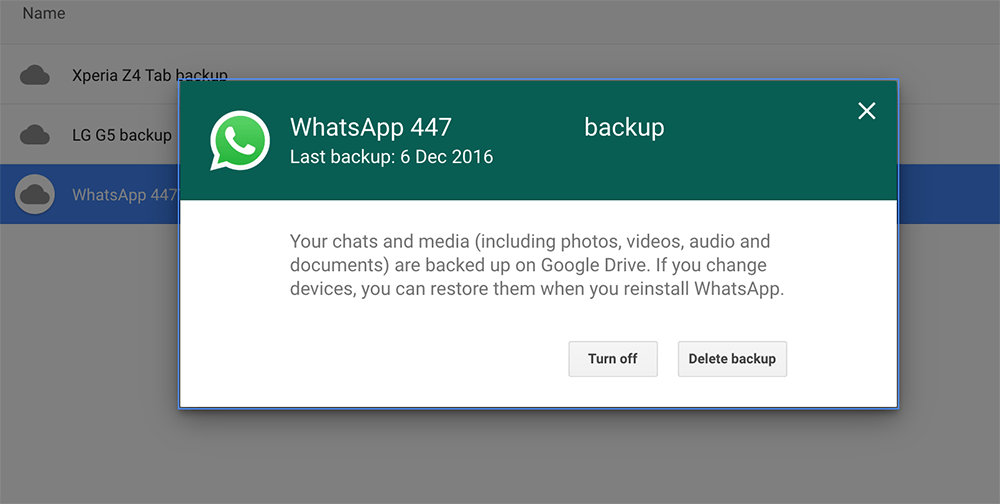Click the word "backup" in the dialog title

pyautogui.click(x=624, y=128)
